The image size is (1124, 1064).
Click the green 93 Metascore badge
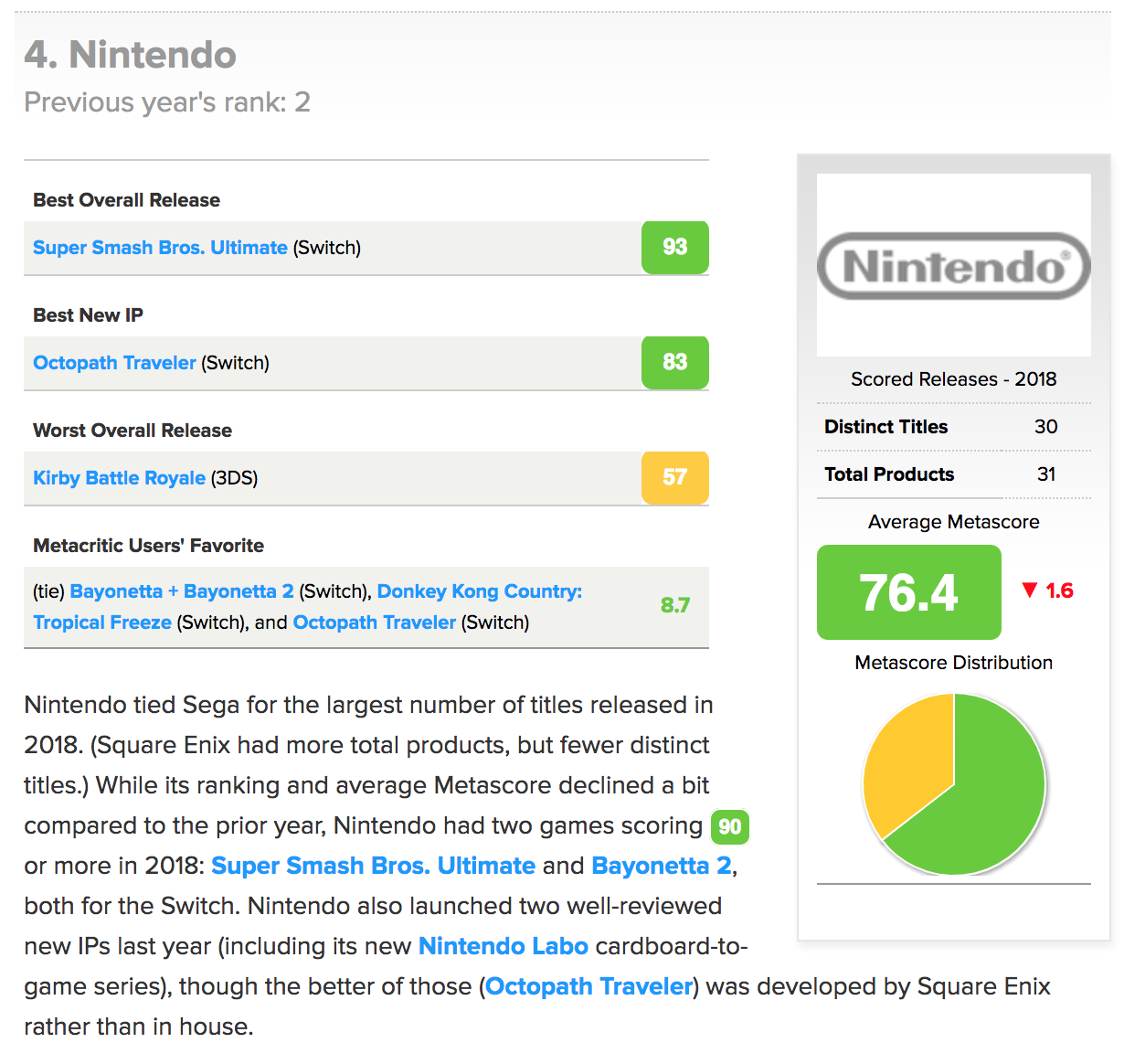point(674,247)
